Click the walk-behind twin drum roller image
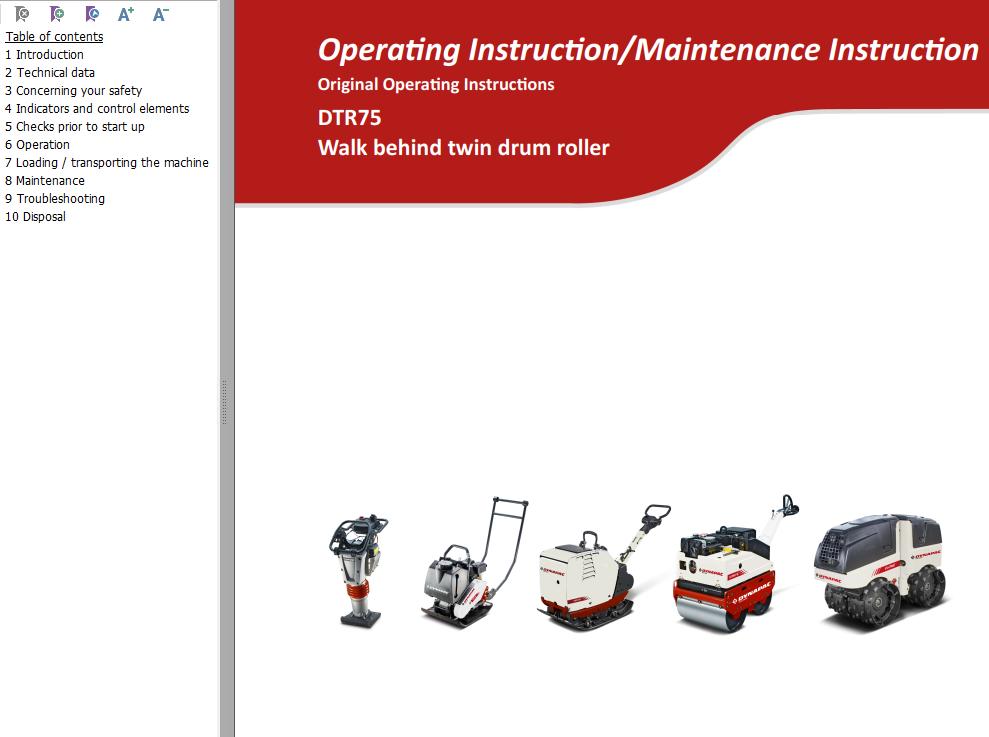The image size is (989, 737). pyautogui.click(x=736, y=563)
